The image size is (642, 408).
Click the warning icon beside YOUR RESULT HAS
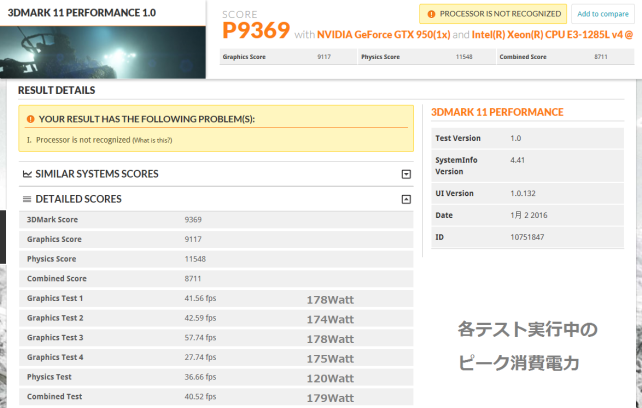click(30, 119)
